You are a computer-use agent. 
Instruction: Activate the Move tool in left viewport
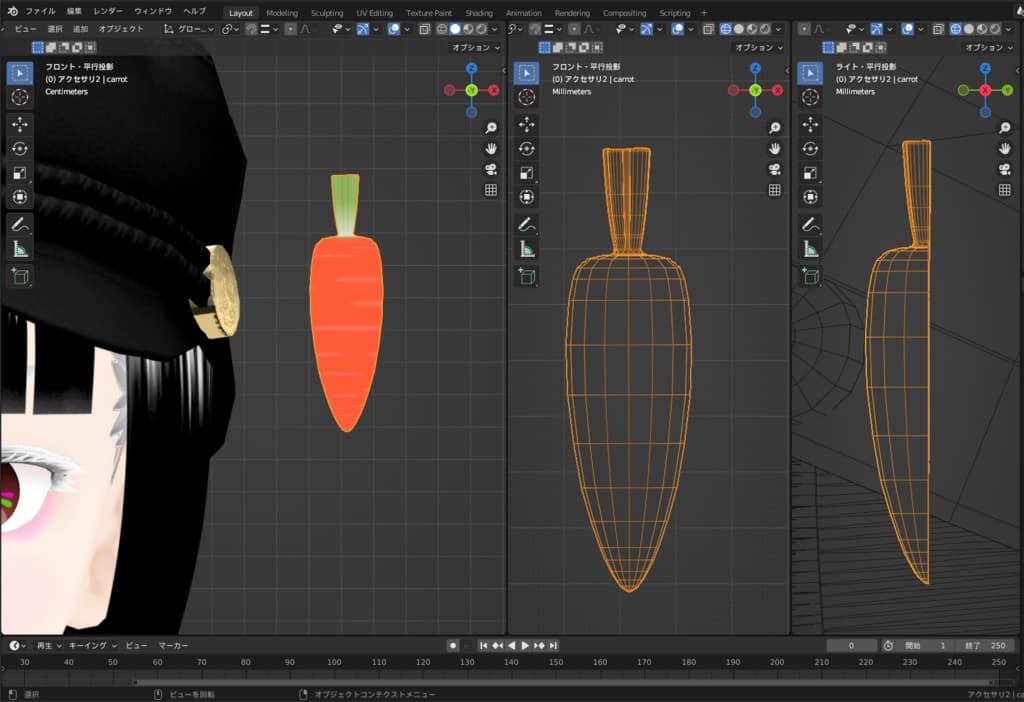[20, 124]
